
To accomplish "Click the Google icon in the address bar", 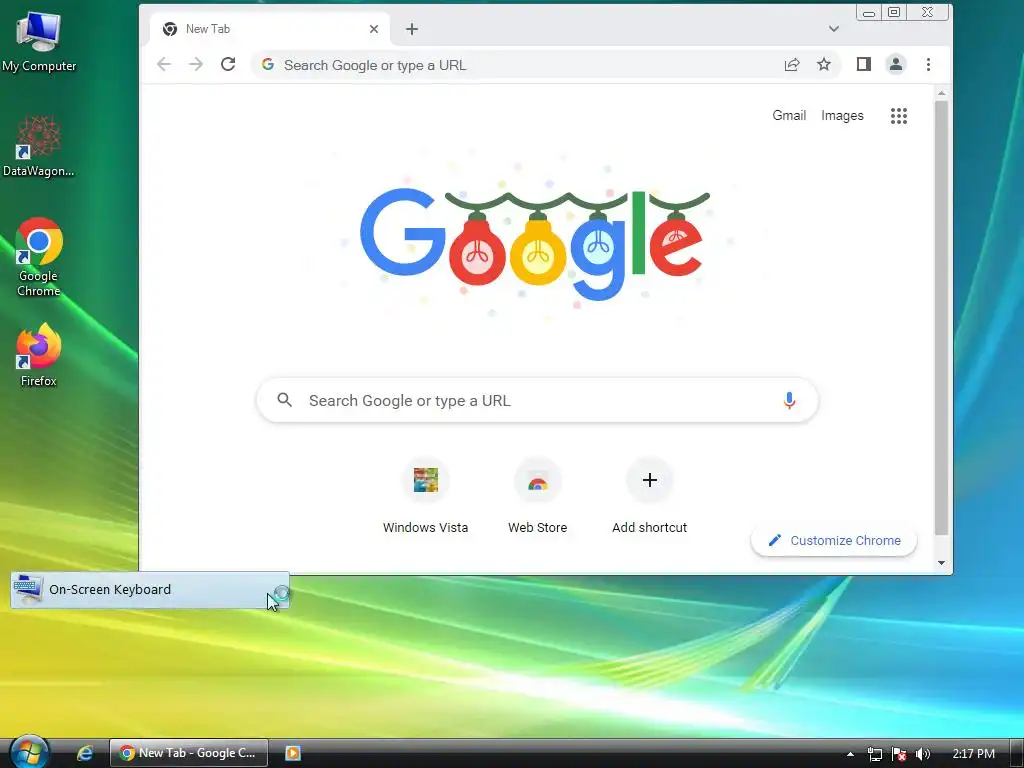I will 268,64.
